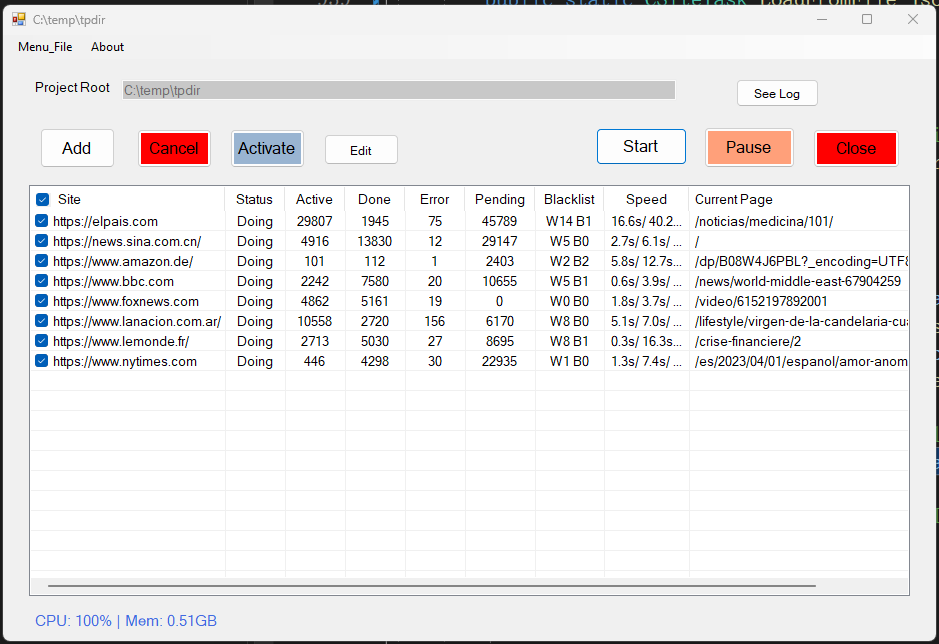
Task: Click the Status column header
Action: (x=255, y=199)
